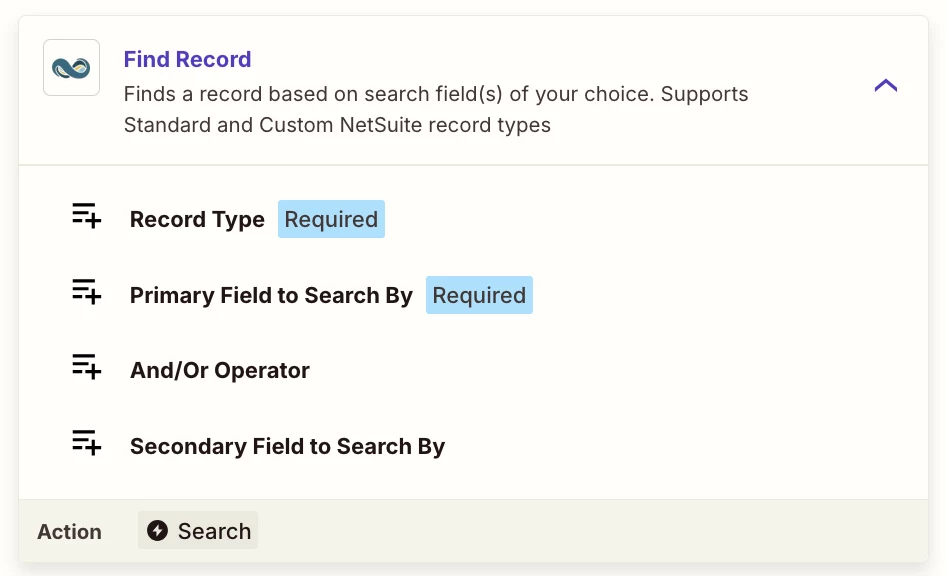Click Required badge beside Primary Field
Image resolution: width=946 pixels, height=576 pixels.
coord(479,296)
